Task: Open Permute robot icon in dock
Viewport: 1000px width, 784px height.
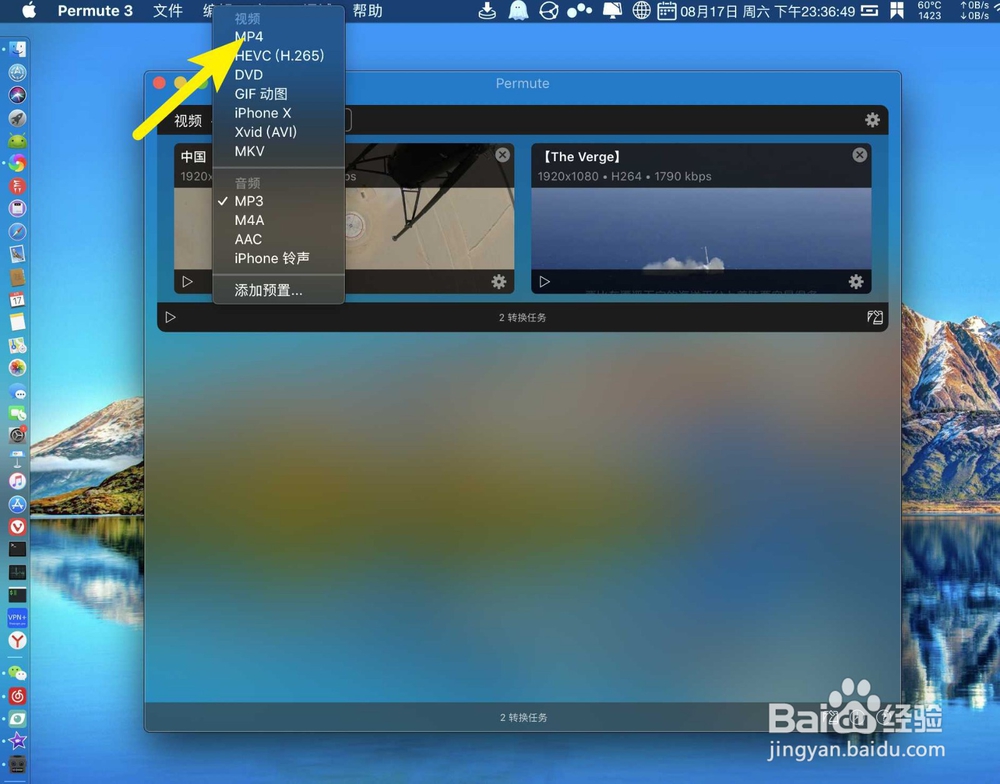Action: coord(17,764)
